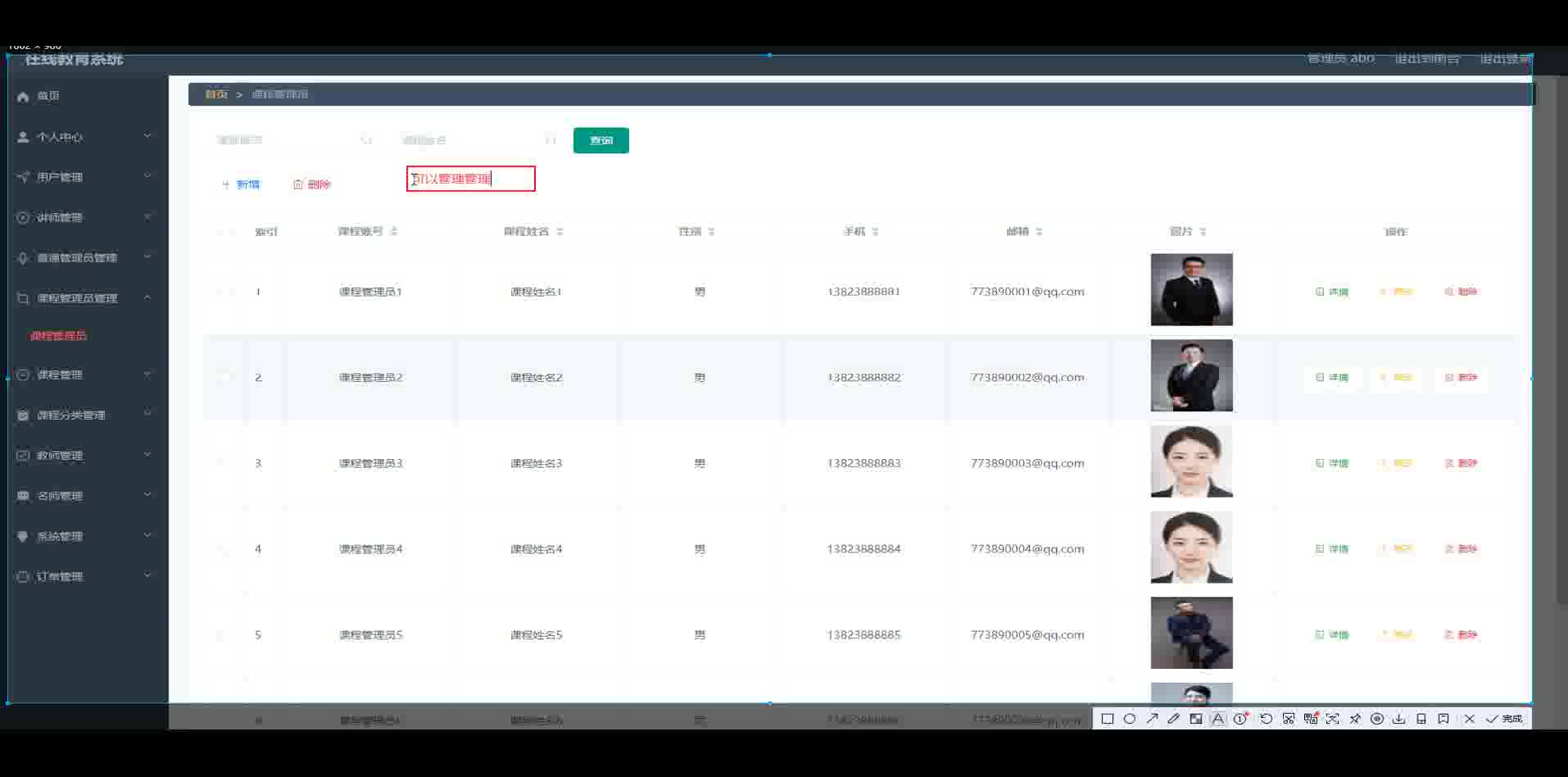
Task: Click the microphone icon for 普通管理员管理
Action: (x=23, y=258)
